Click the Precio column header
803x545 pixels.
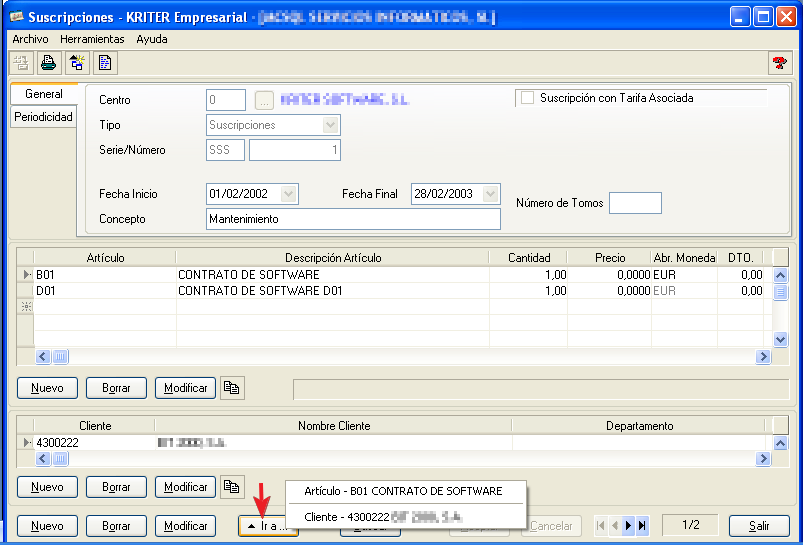tap(609, 258)
